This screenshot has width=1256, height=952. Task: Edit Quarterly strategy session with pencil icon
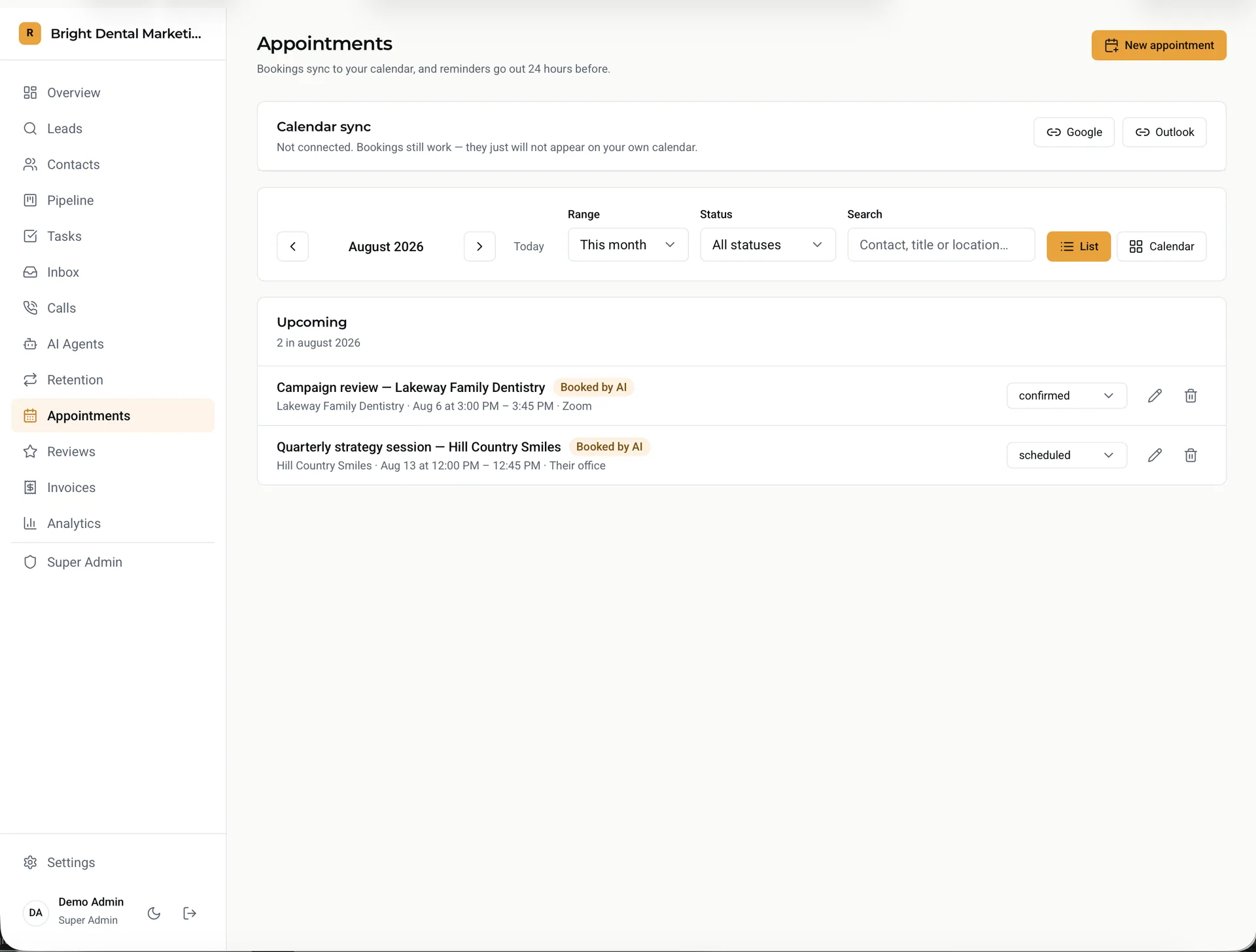[1155, 455]
